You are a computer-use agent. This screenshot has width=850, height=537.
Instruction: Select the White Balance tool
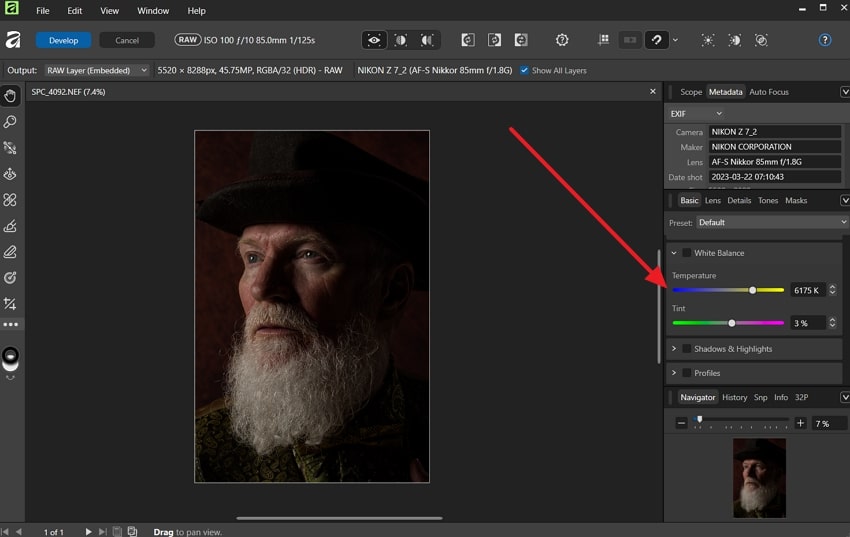[10, 278]
